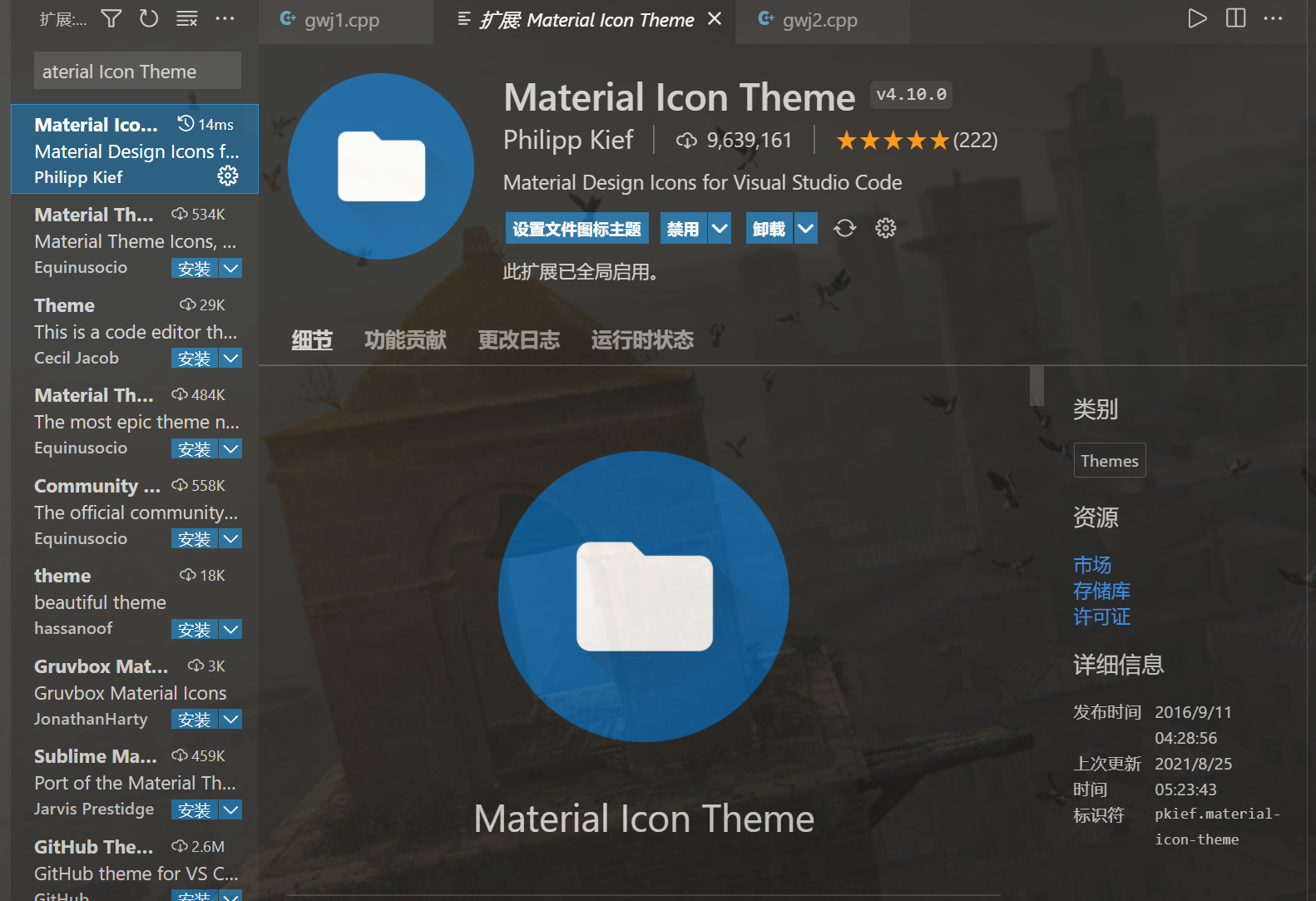Click the large Material Icon Theme logo
This screenshot has width=1316, height=901.
point(381,166)
